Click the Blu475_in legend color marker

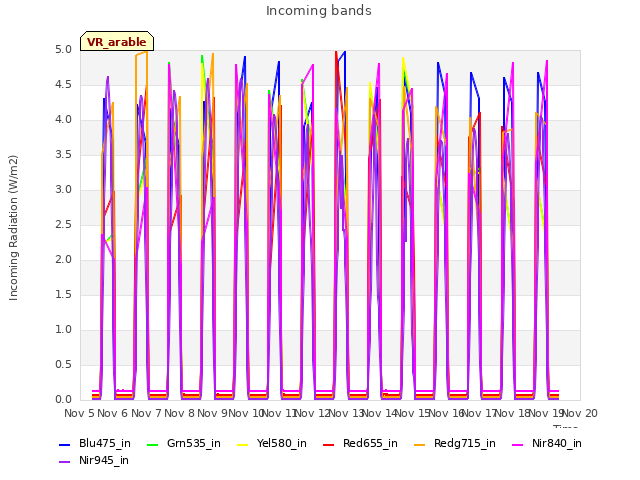65,444
